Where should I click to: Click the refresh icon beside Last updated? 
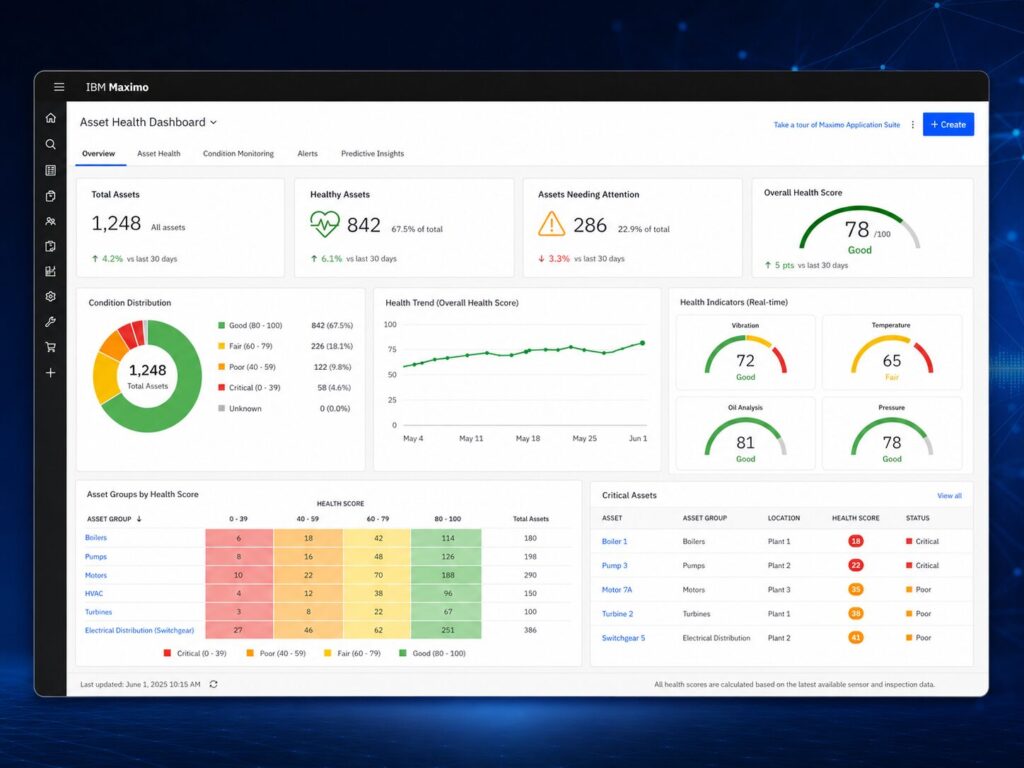[214, 684]
